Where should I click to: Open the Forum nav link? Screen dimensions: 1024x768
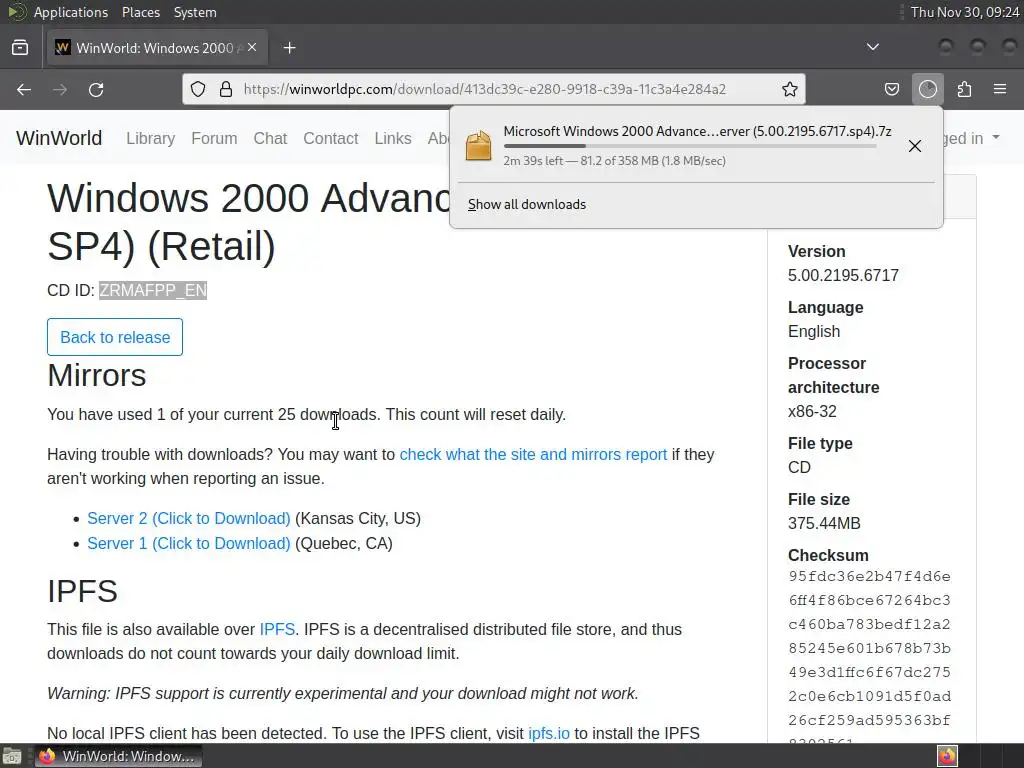pos(214,138)
